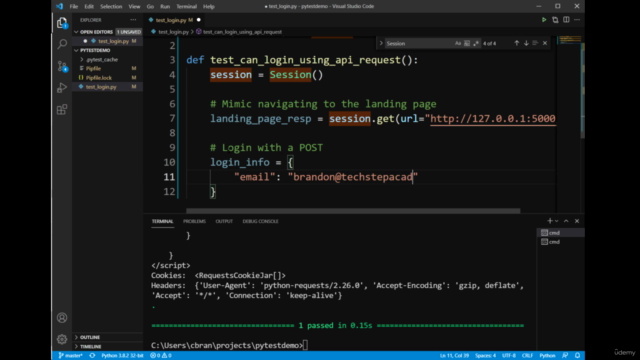
Task: Open the Accounts menu icon
Action: pos(62,318)
